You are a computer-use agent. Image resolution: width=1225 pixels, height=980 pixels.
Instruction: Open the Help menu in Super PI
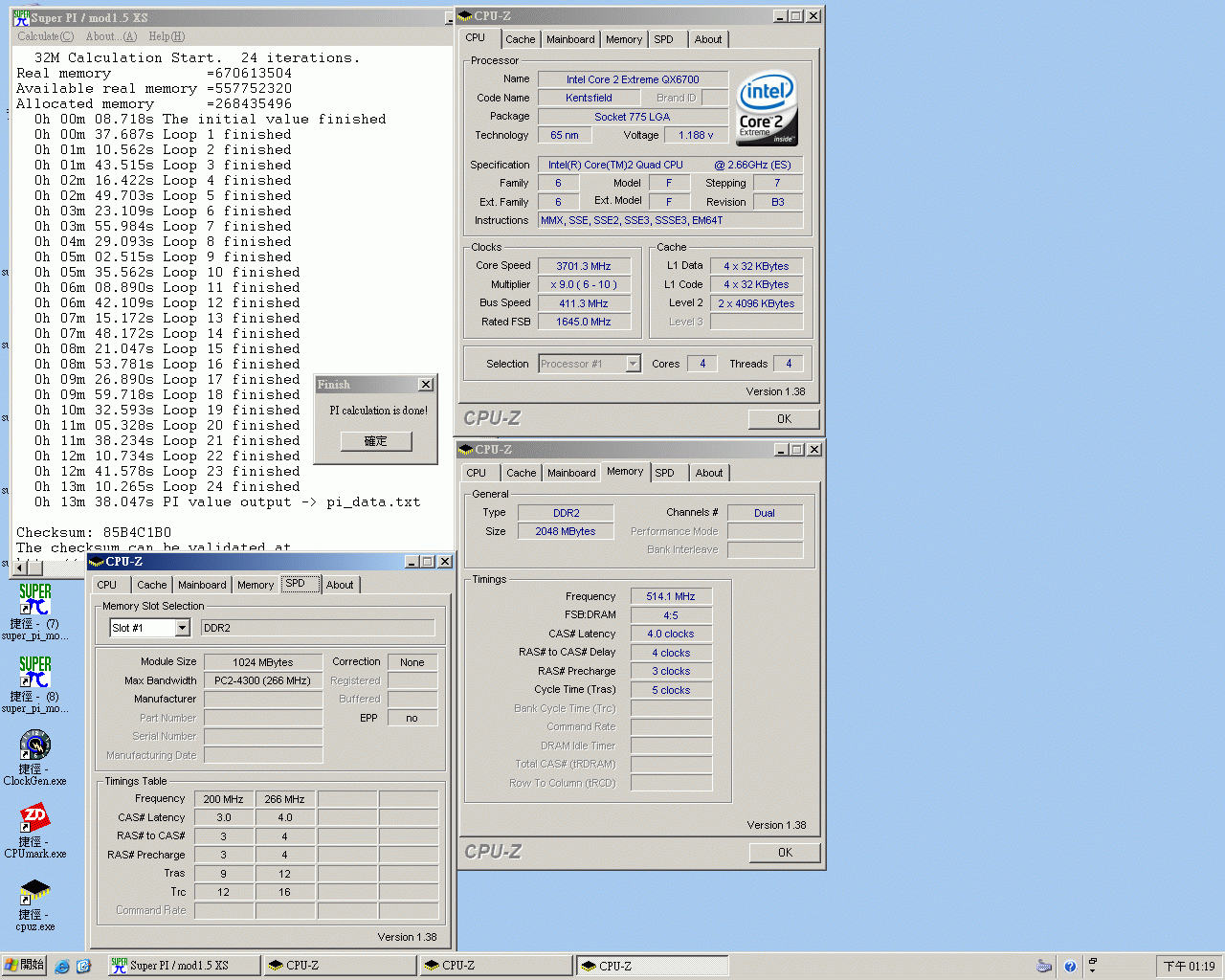167,36
